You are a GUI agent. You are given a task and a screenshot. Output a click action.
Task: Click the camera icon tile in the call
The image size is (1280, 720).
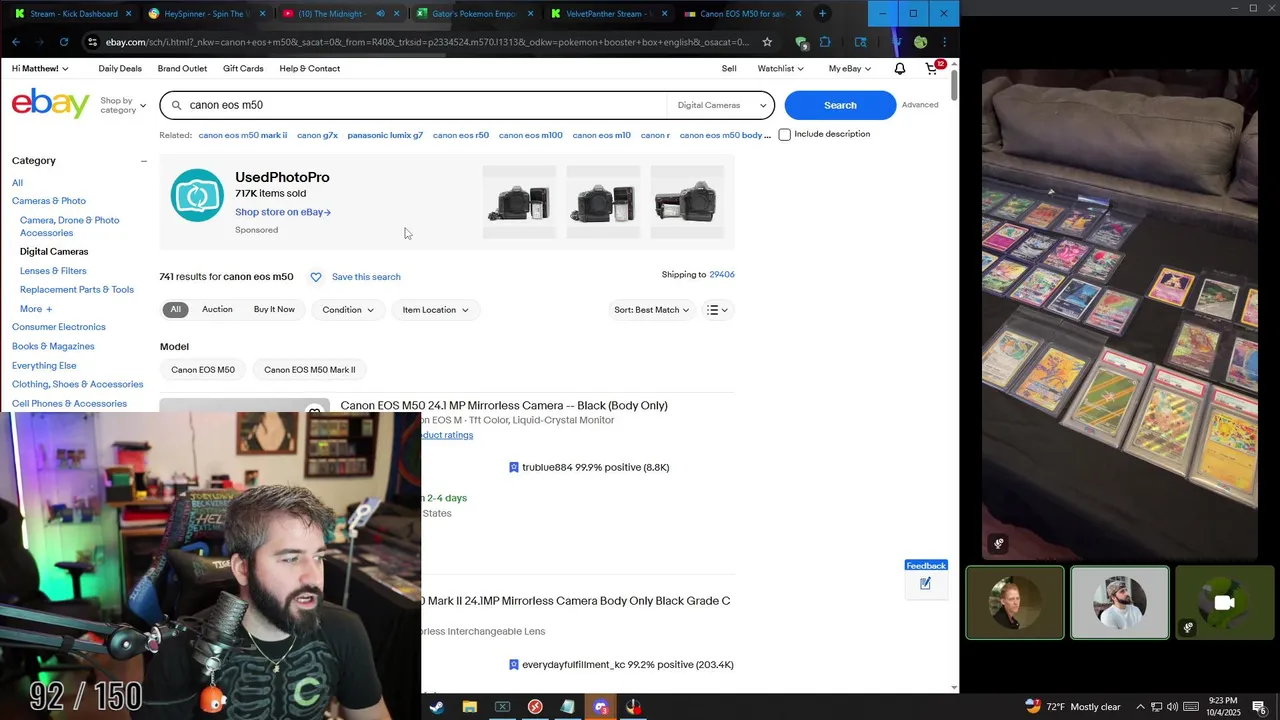1224,602
